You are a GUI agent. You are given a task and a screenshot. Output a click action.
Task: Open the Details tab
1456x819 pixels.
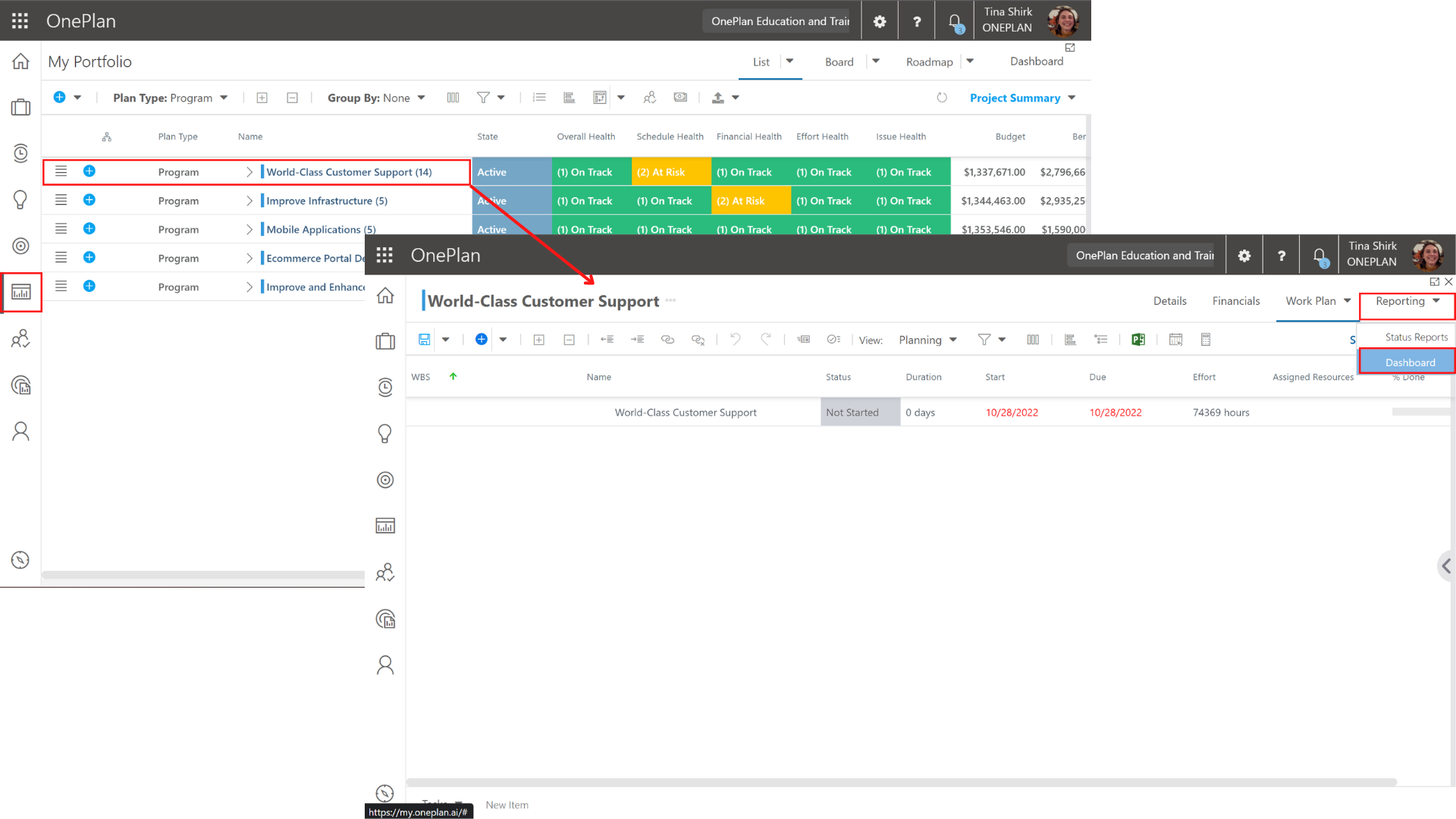(1170, 301)
